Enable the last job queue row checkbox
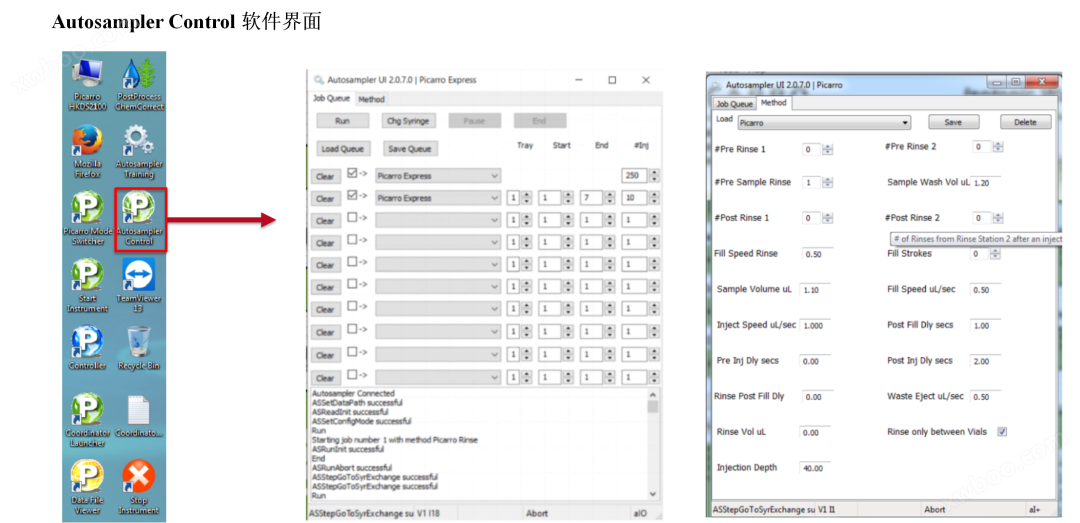 [x=353, y=375]
